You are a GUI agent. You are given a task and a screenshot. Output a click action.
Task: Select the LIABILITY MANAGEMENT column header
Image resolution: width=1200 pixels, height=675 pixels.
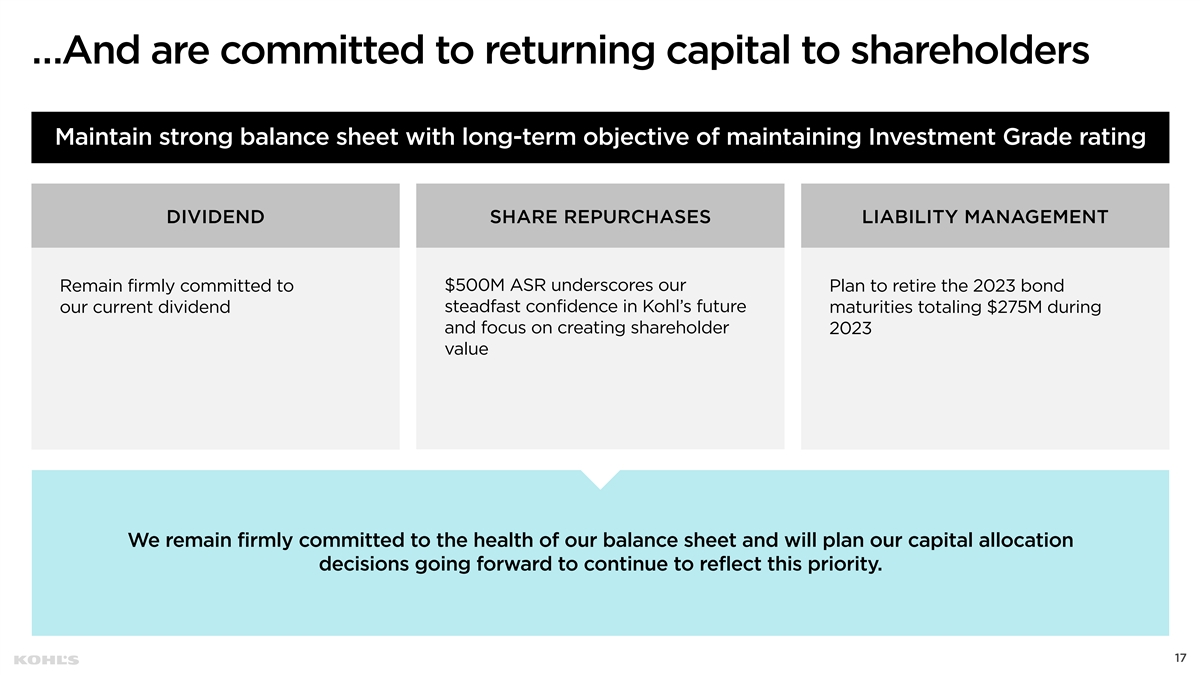(985, 216)
